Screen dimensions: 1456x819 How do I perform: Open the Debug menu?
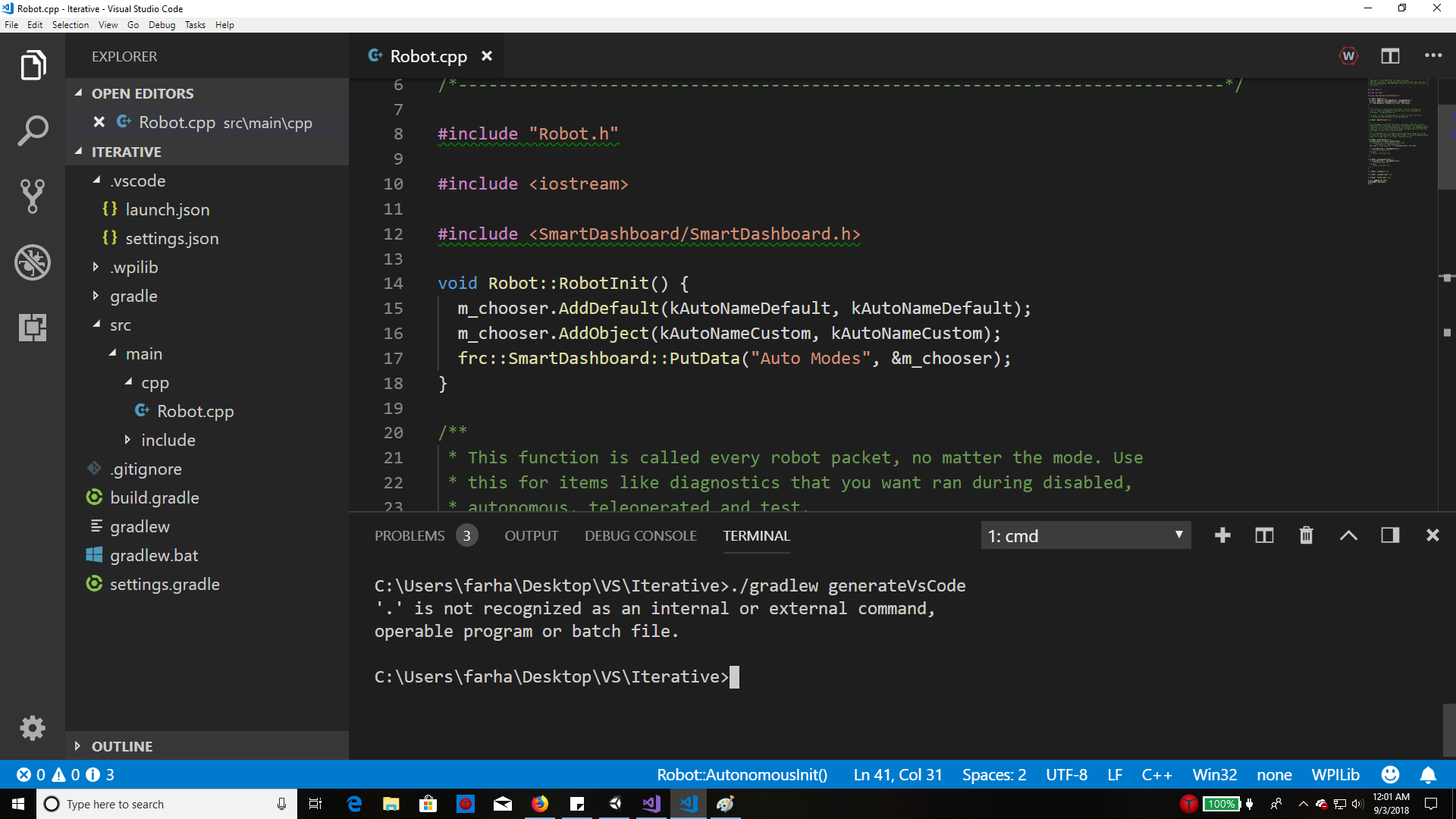pyautogui.click(x=162, y=24)
